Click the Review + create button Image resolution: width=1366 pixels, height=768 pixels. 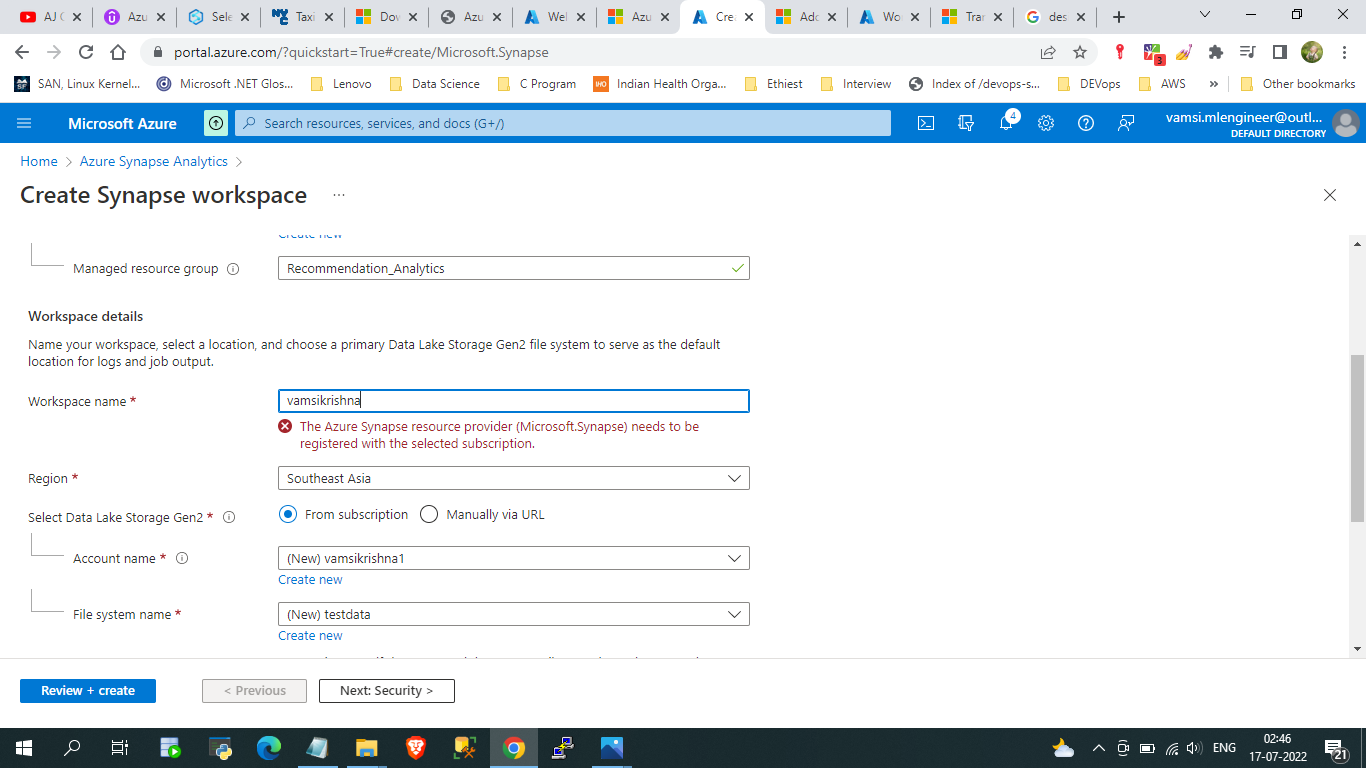click(88, 691)
